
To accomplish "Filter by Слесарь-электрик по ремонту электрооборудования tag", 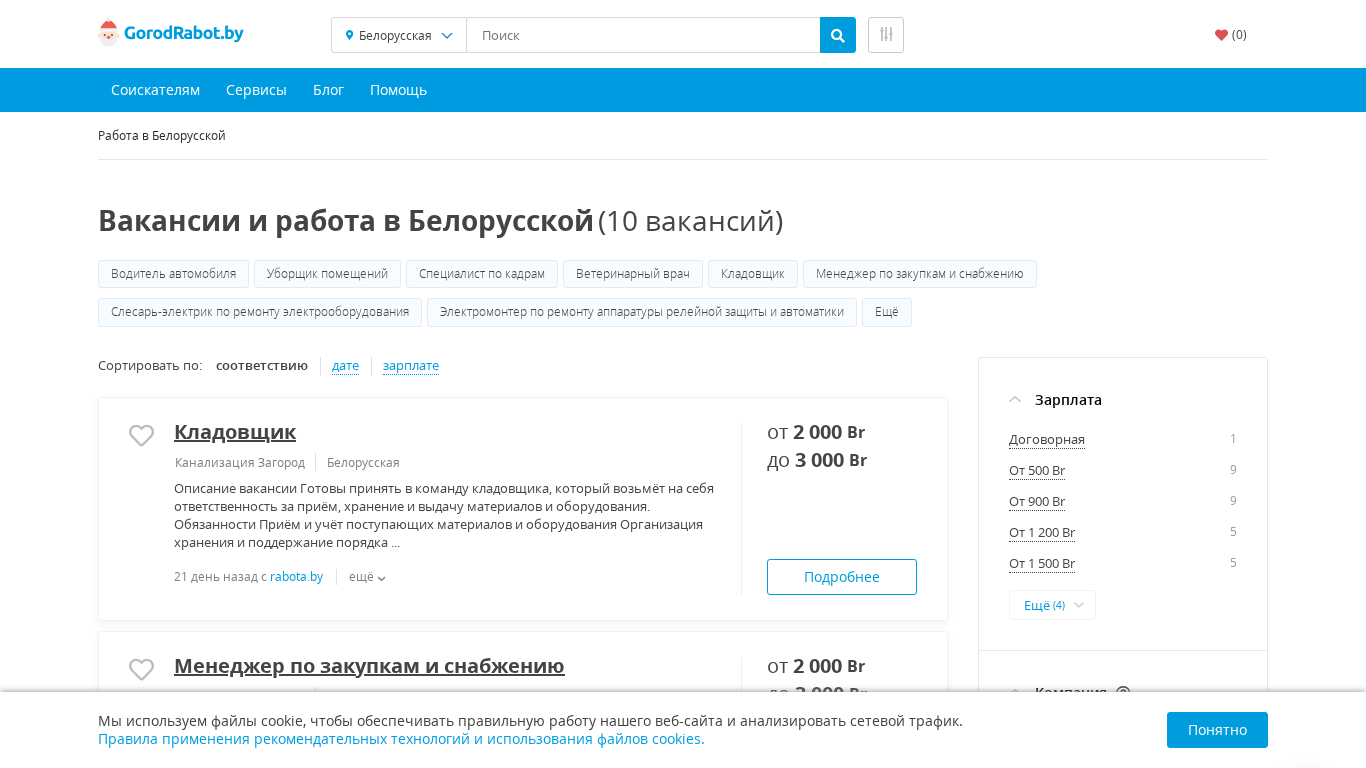I will (x=260, y=312).
